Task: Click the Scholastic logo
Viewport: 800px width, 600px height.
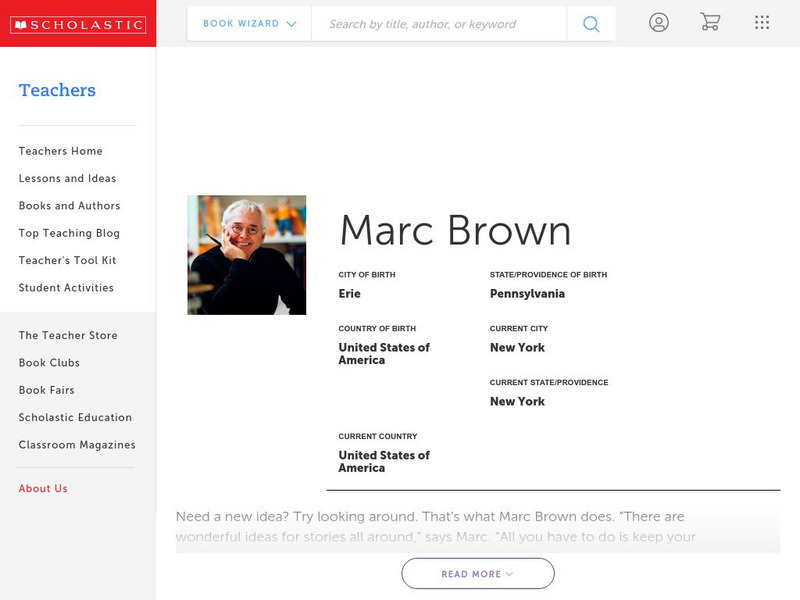Action: click(78, 25)
